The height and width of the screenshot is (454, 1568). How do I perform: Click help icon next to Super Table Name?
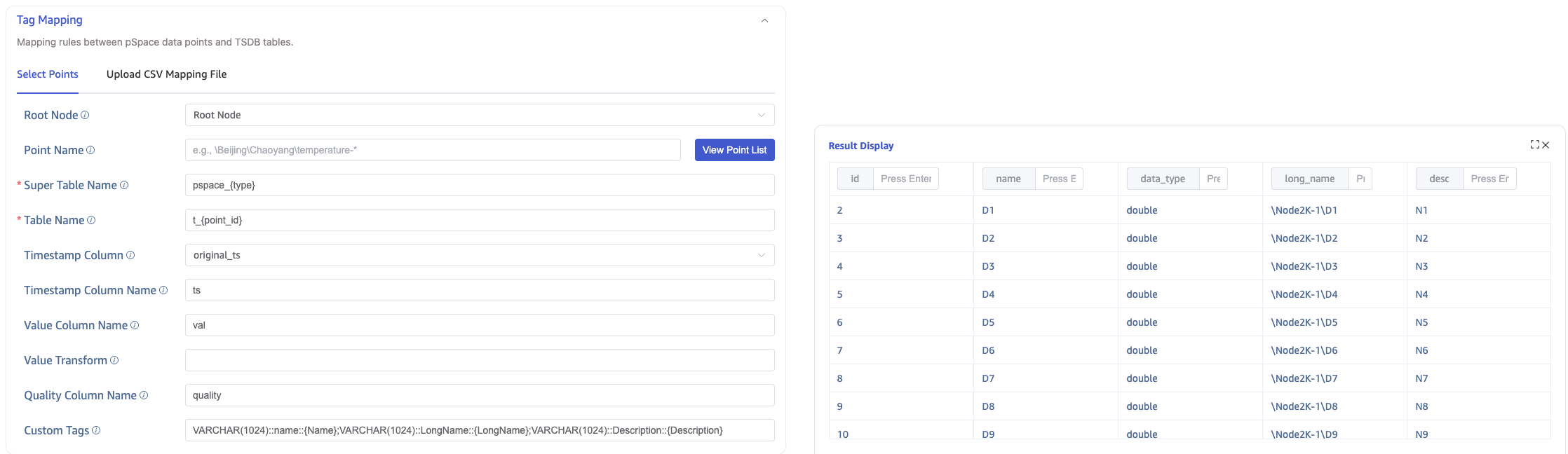coord(124,185)
